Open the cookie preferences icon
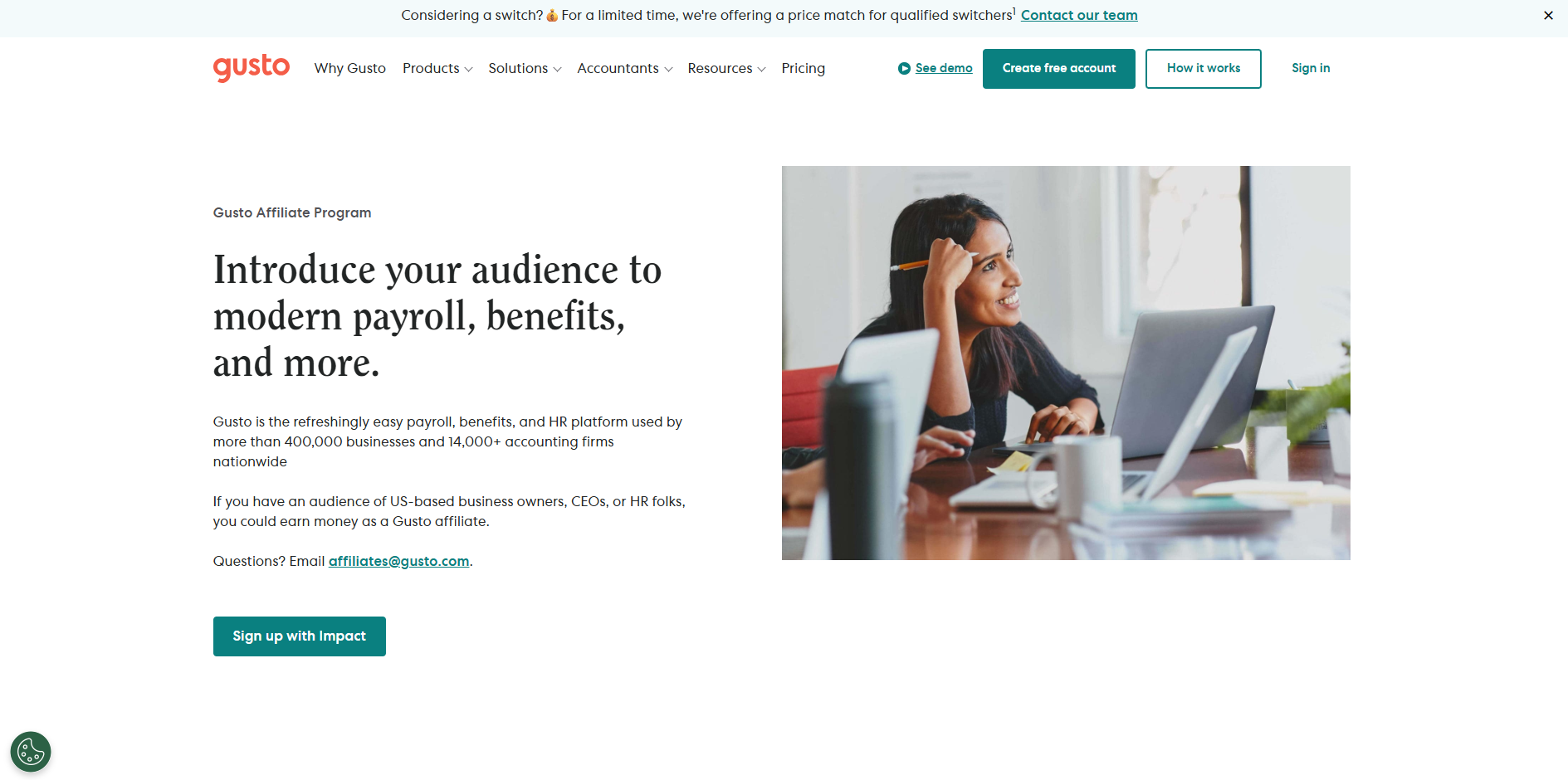The width and height of the screenshot is (1568, 780). point(31,752)
